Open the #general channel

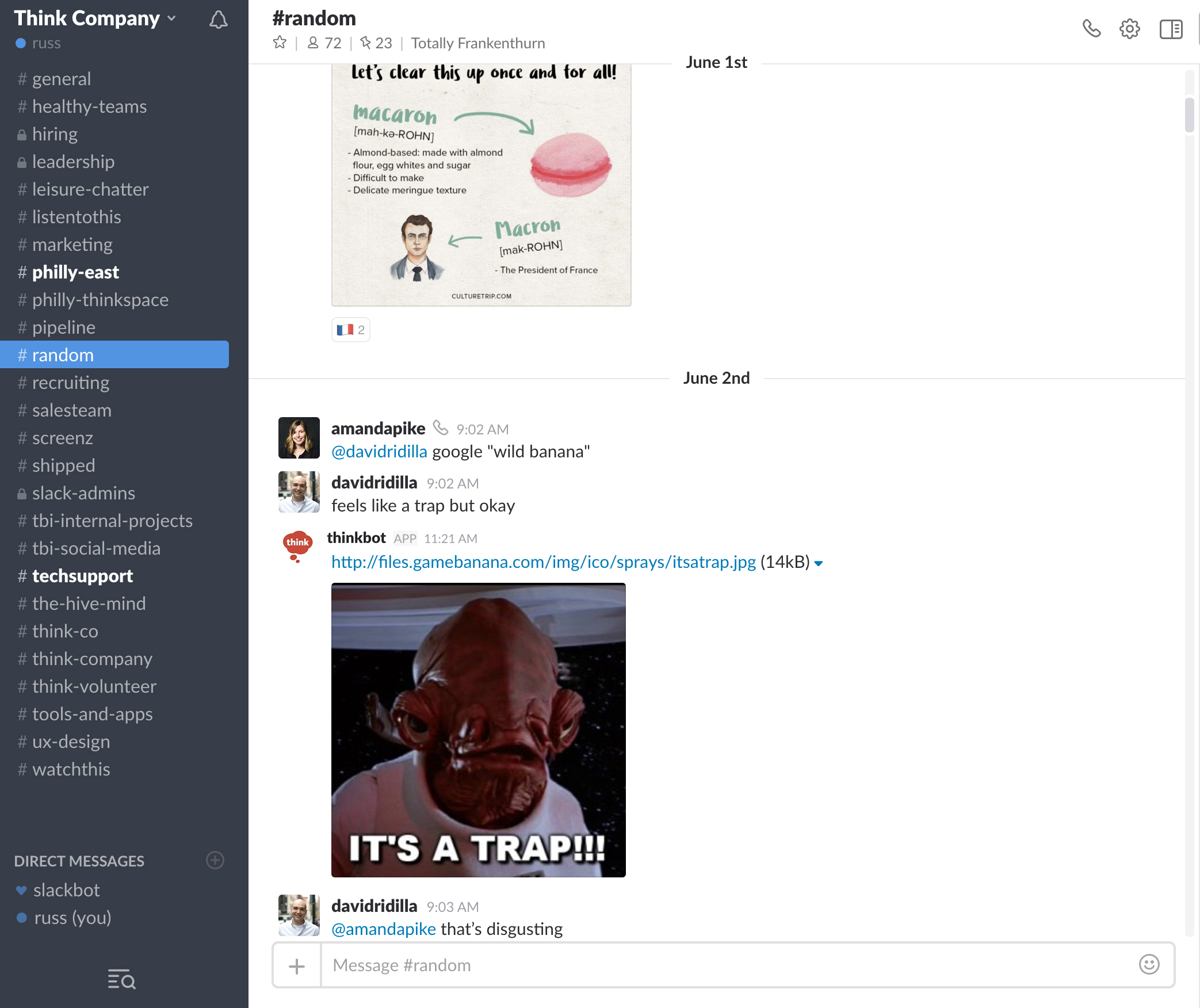pos(115,79)
